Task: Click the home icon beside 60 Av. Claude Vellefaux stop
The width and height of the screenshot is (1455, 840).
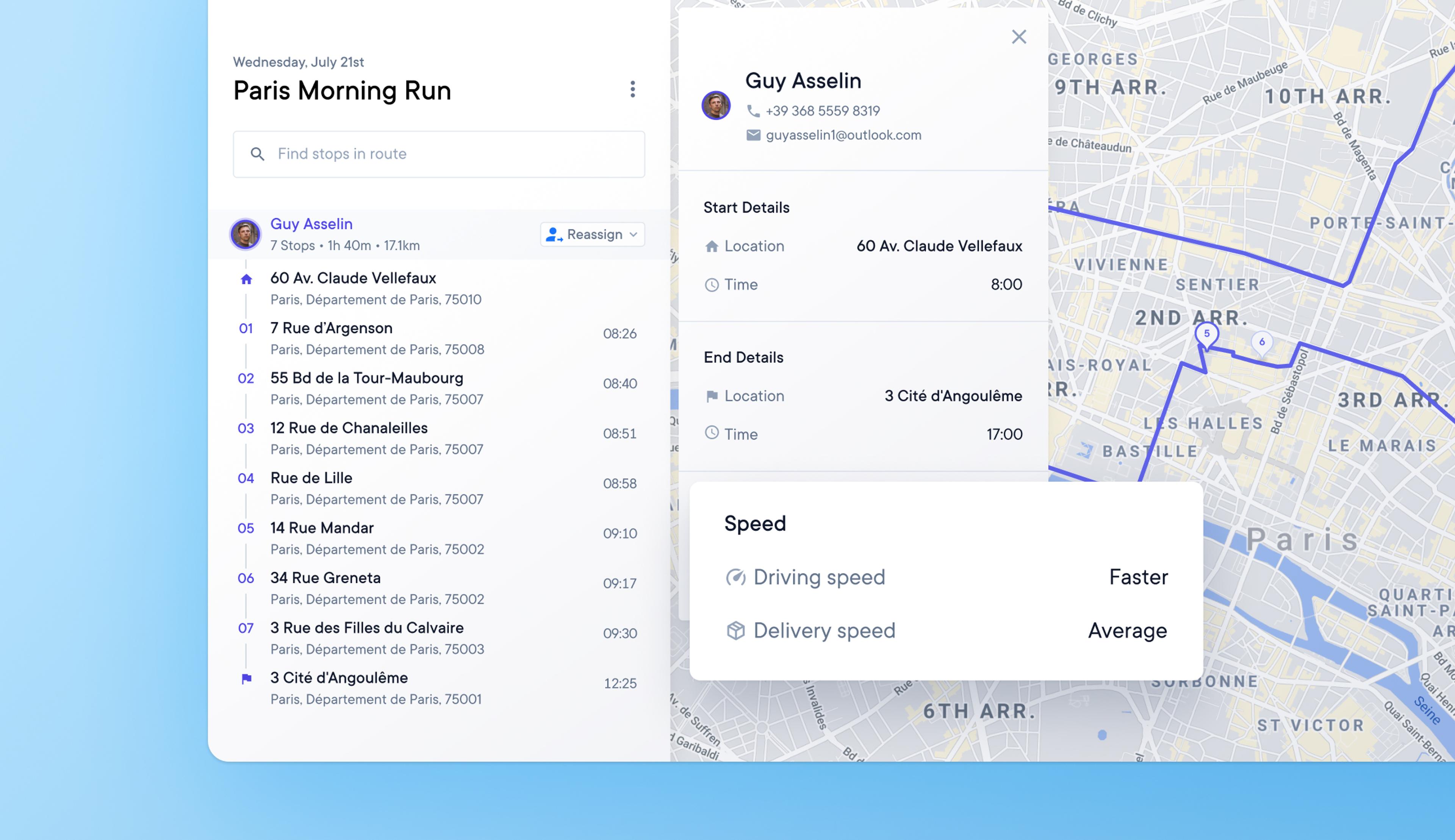Action: pyautogui.click(x=246, y=279)
